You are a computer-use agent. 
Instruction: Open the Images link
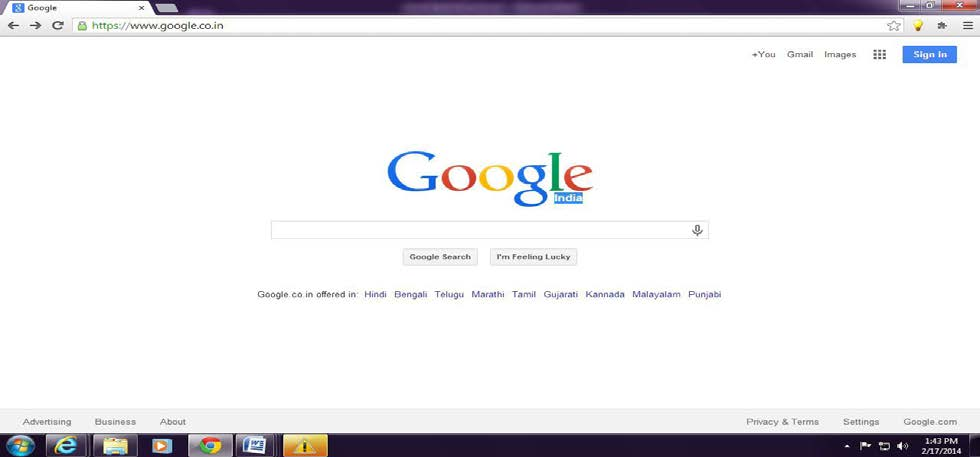click(840, 54)
